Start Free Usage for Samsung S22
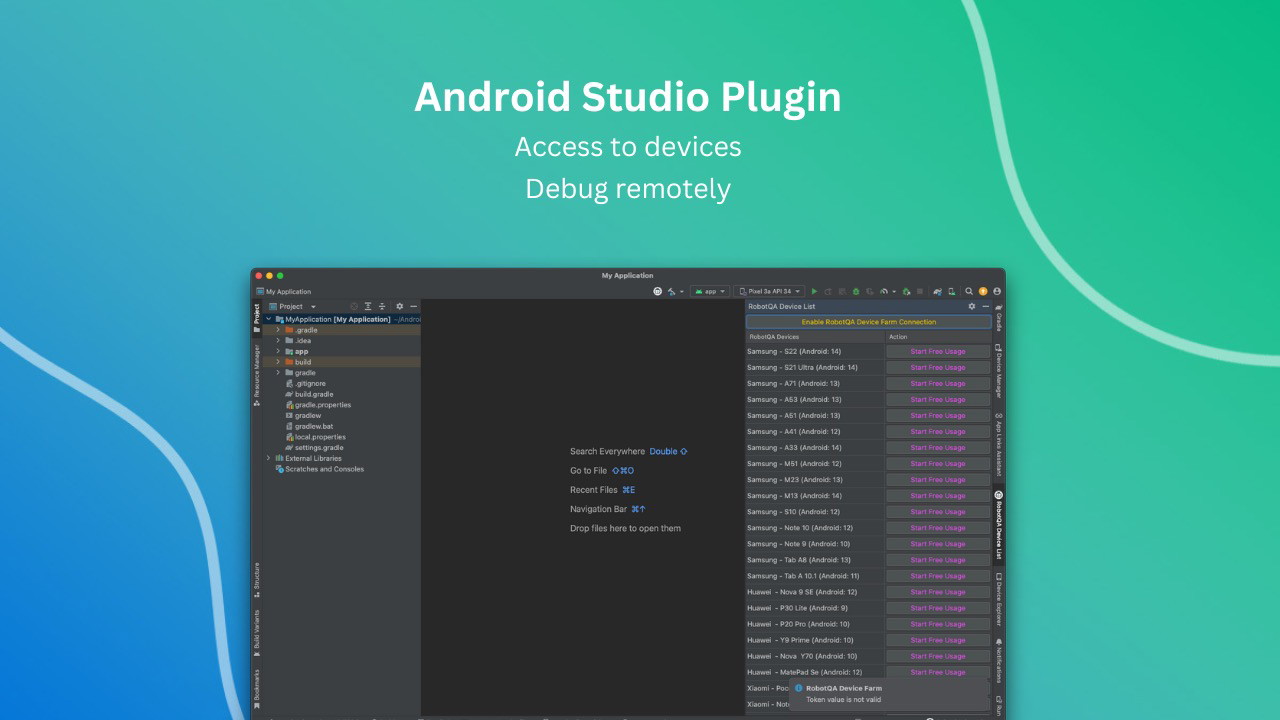 937,352
